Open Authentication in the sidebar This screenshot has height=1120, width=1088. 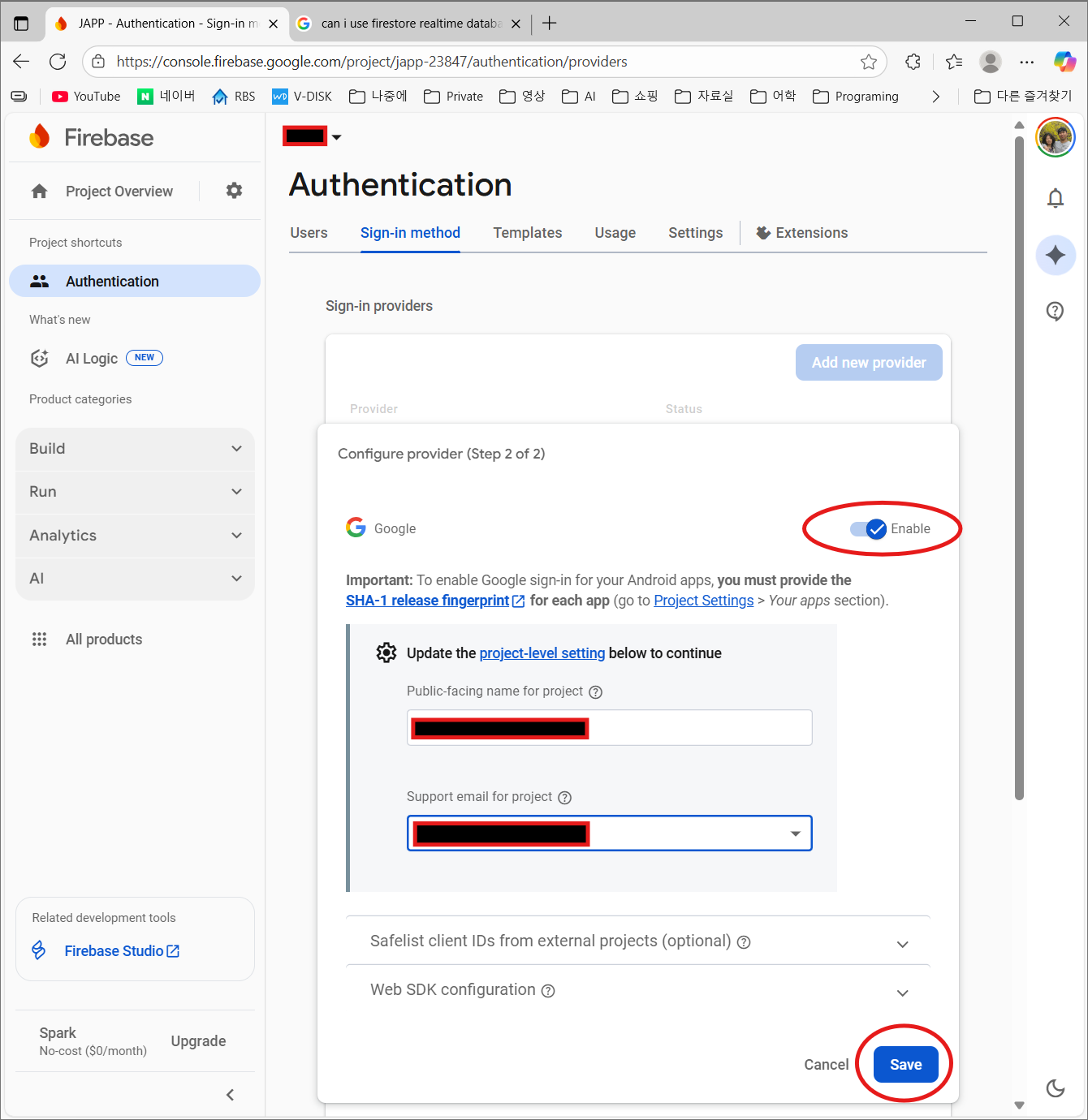click(135, 281)
